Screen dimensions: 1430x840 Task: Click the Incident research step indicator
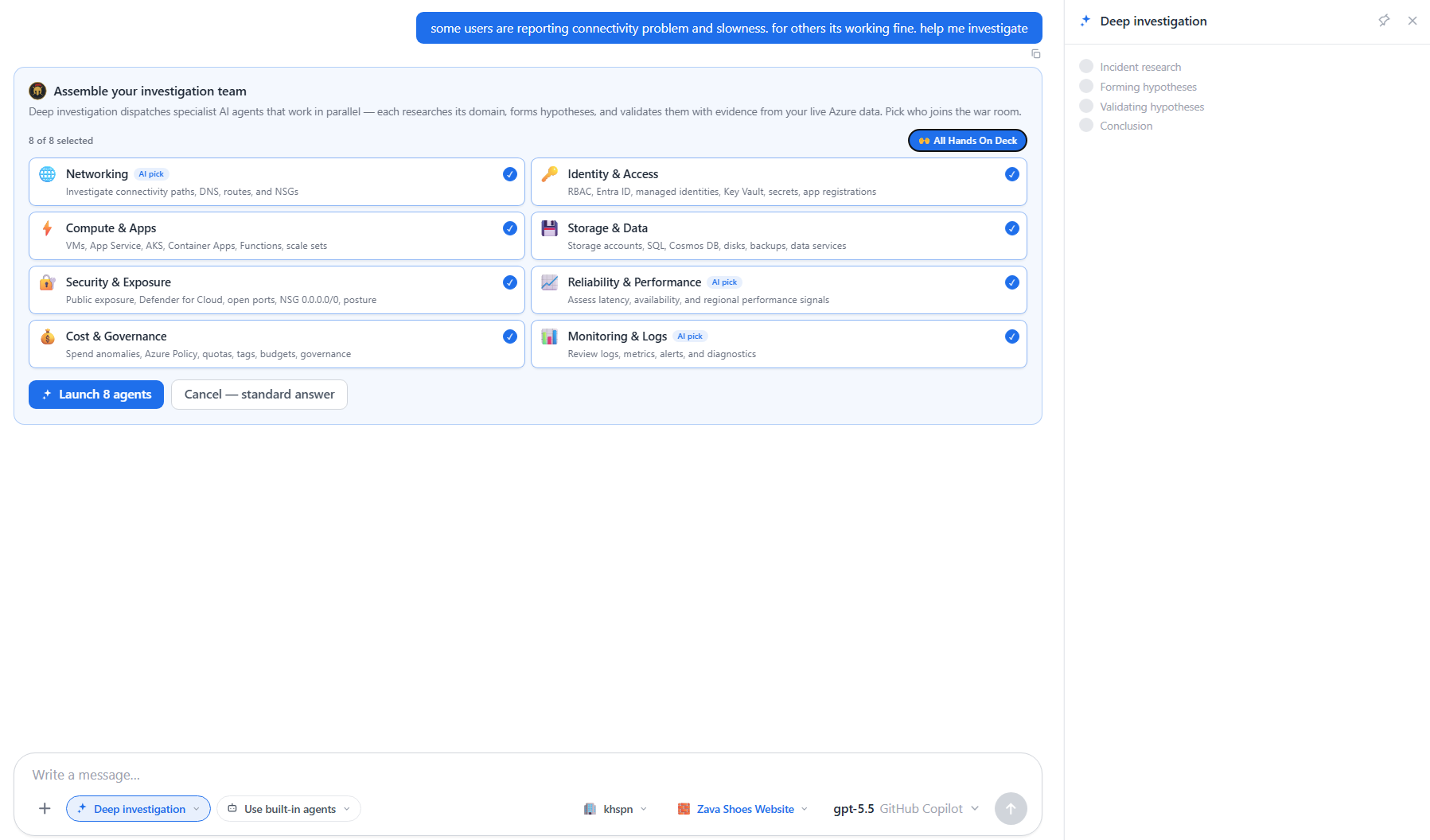[x=1086, y=66]
